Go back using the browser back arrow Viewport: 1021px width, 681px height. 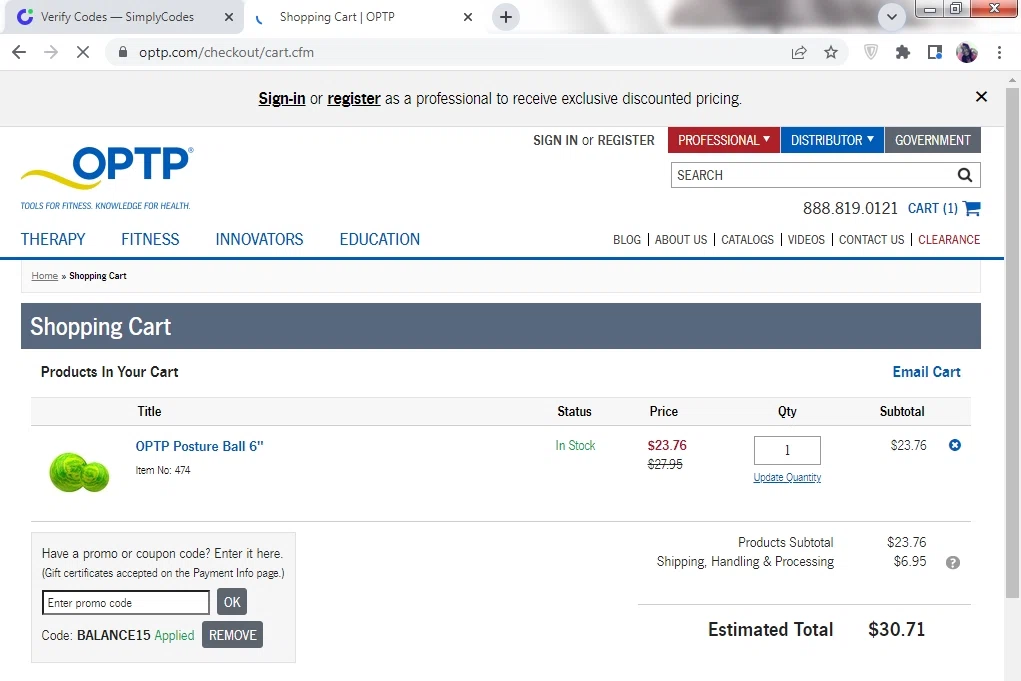tap(19, 52)
